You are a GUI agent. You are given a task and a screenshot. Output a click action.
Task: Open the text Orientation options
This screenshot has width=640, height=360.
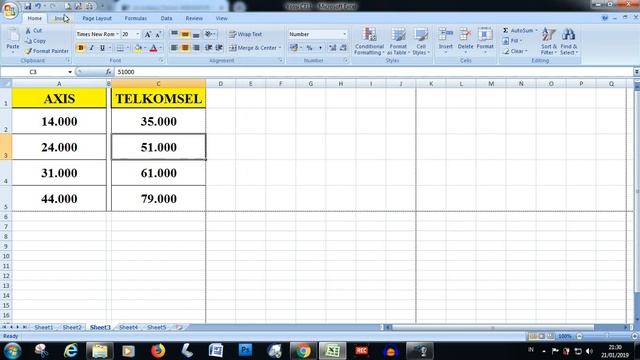tap(210, 35)
